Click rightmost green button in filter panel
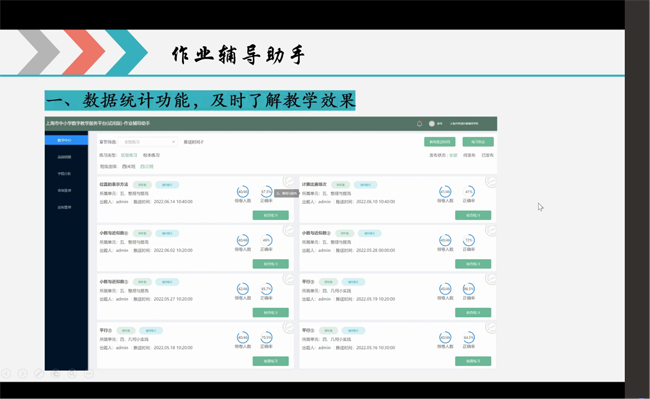The image size is (650, 399). tap(478, 142)
